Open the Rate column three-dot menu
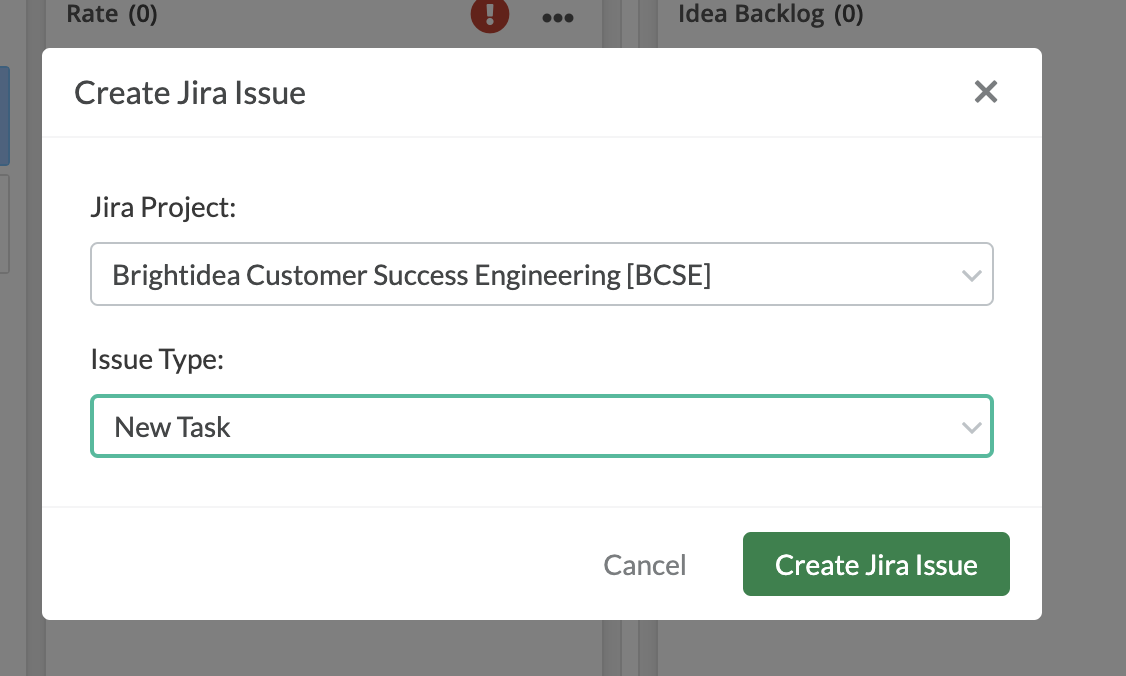1126x676 pixels. click(557, 17)
